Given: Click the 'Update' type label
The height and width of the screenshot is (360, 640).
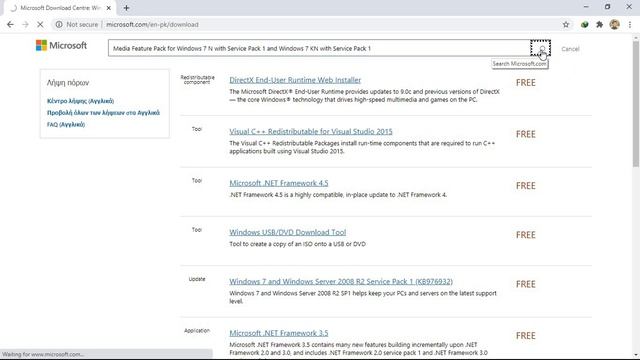Looking at the screenshot, I should pos(197,279).
